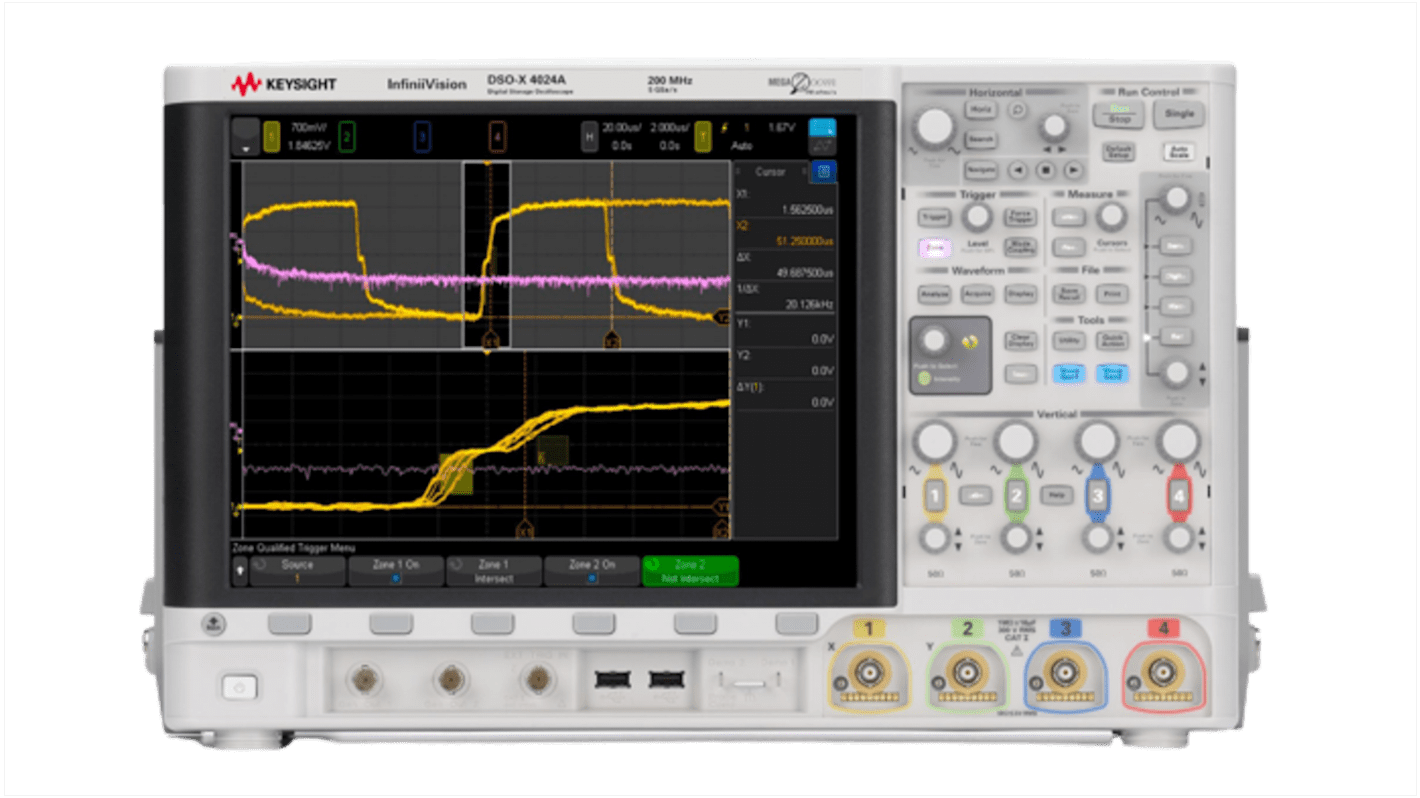Select the green channel 2 BNC input
The height and width of the screenshot is (798, 1420).
(965, 673)
